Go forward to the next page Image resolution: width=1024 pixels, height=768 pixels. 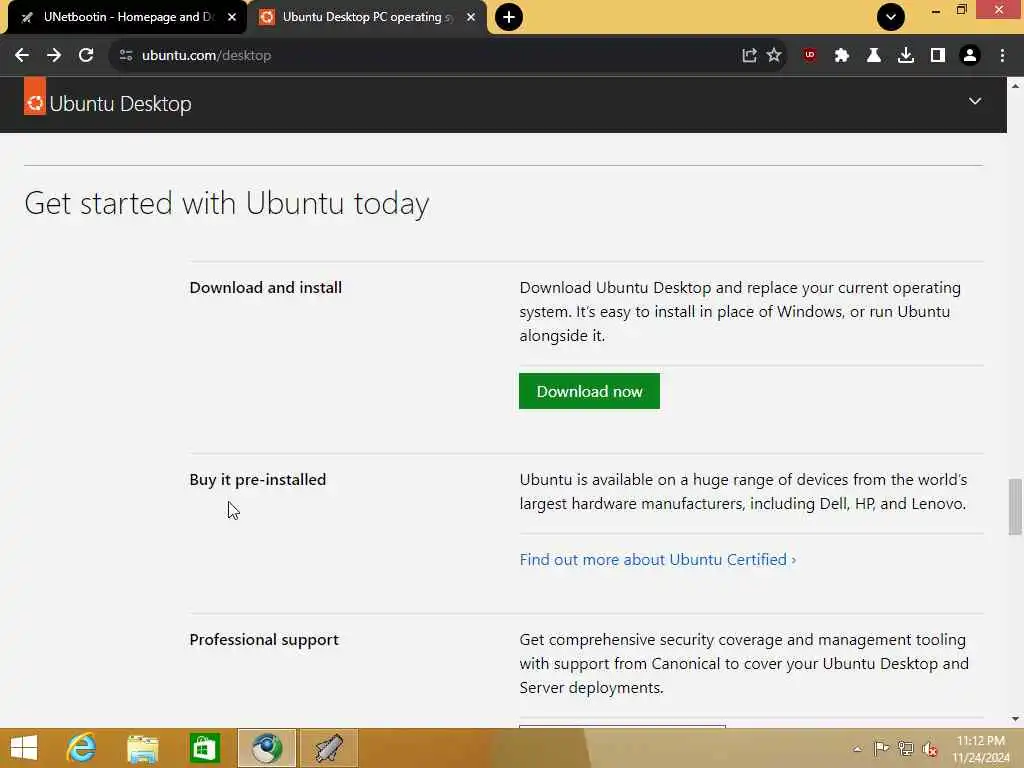click(x=54, y=56)
